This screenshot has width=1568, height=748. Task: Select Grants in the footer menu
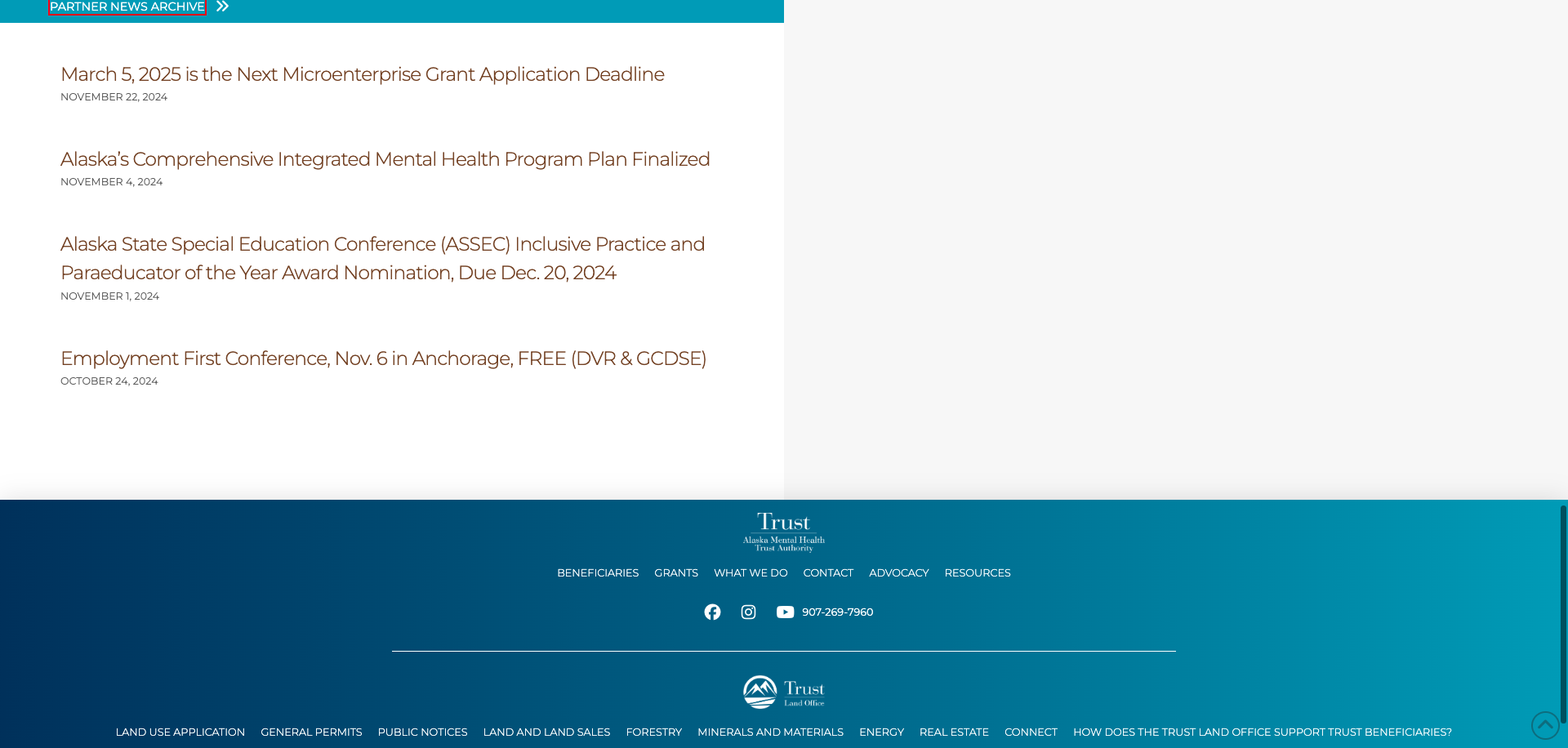pos(676,573)
